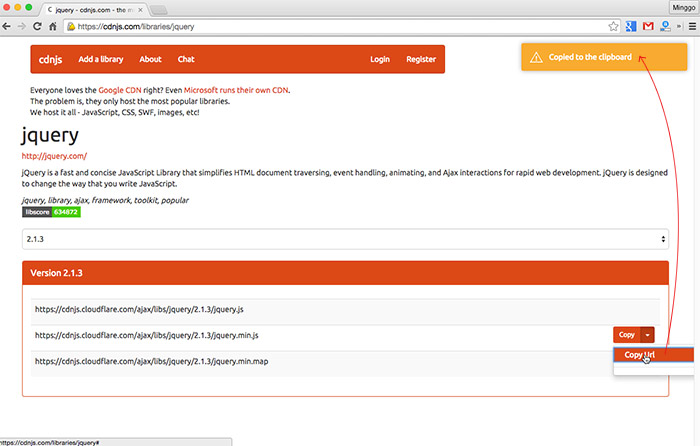Viewport: 700px width, 446px height.
Task: Open the Add a library nav item
Action: point(101,59)
